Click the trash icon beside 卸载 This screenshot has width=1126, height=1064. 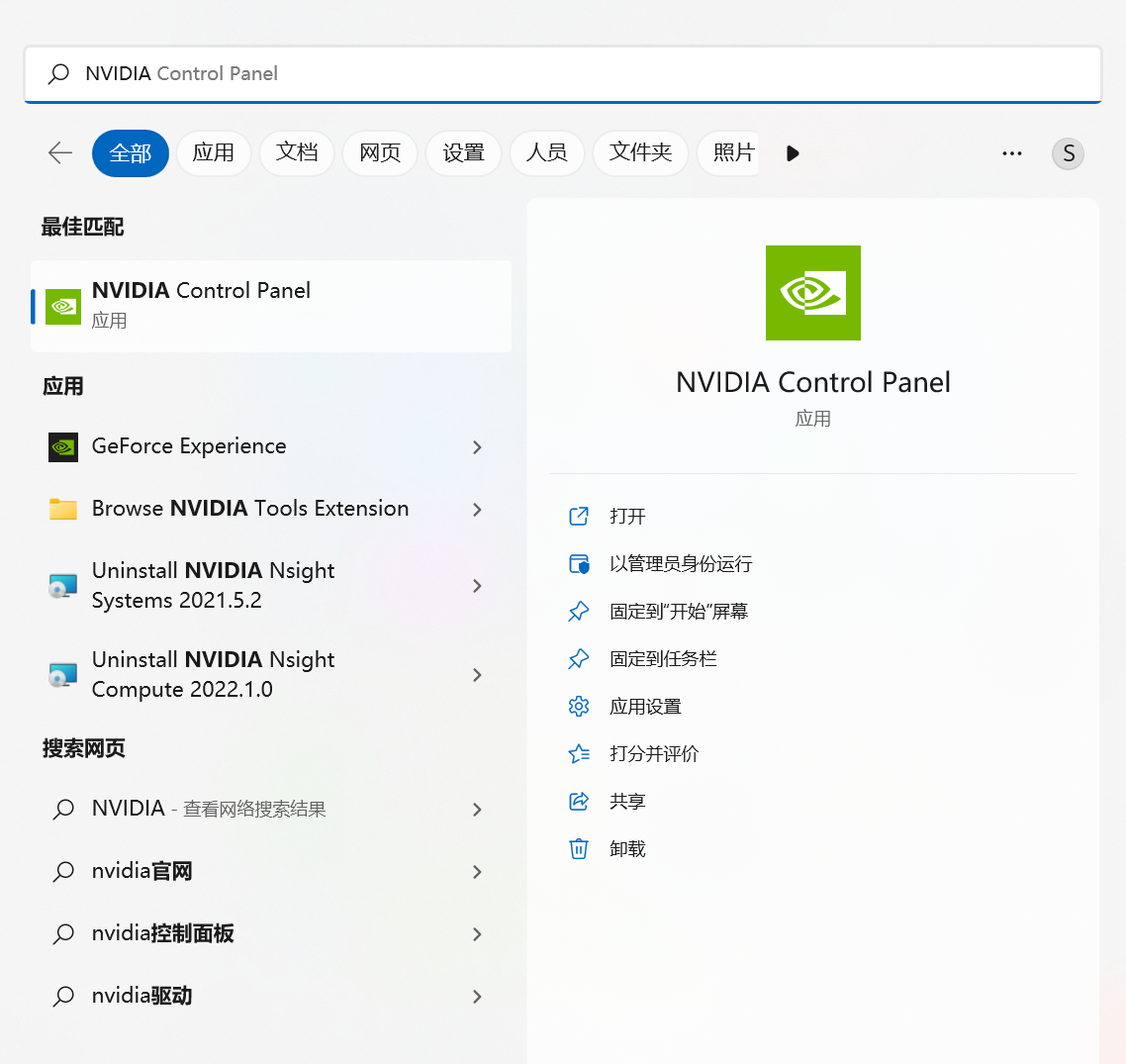[579, 849]
